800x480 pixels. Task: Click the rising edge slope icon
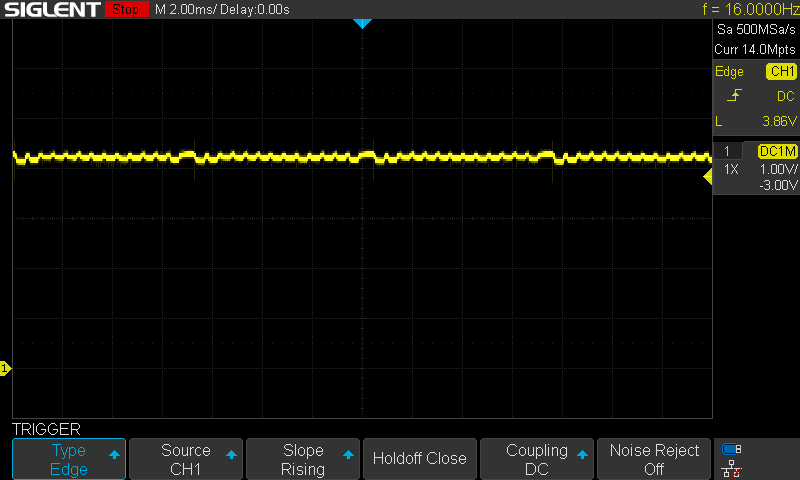[x=734, y=95]
